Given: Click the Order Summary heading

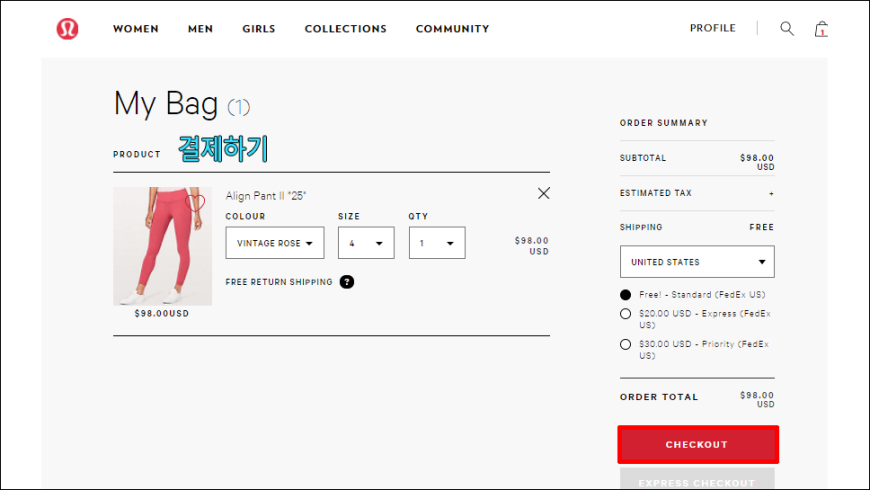Looking at the screenshot, I should 664,123.
